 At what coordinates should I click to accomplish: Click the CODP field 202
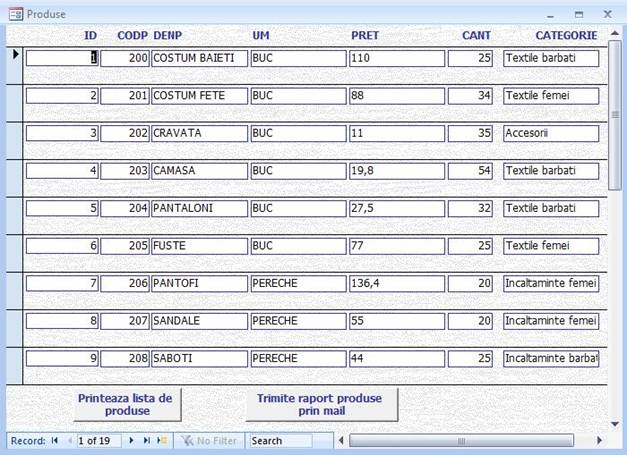tap(125, 134)
